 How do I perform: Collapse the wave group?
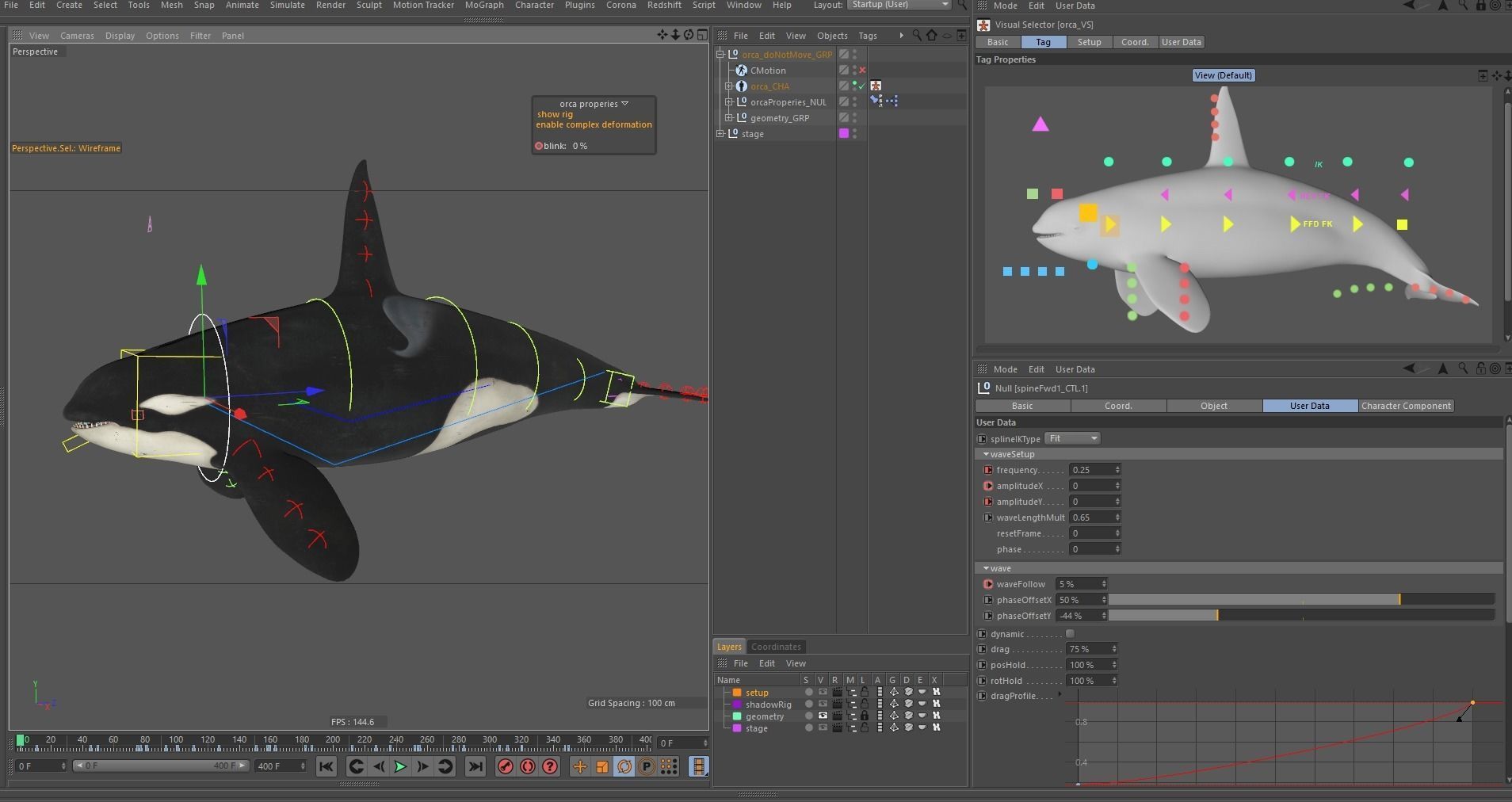click(x=986, y=568)
